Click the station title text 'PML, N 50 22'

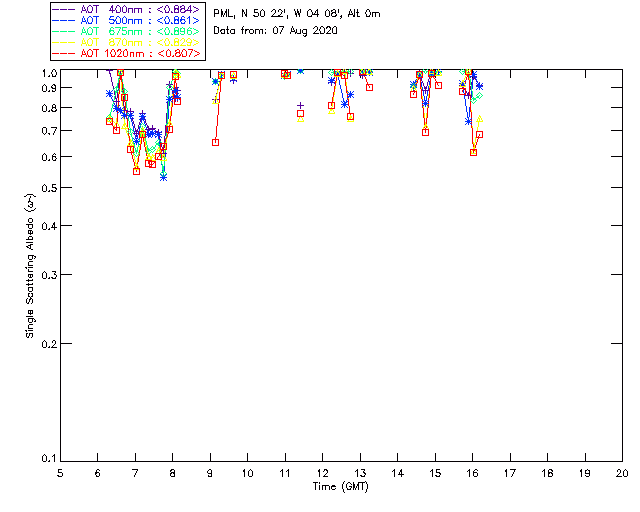296,14
